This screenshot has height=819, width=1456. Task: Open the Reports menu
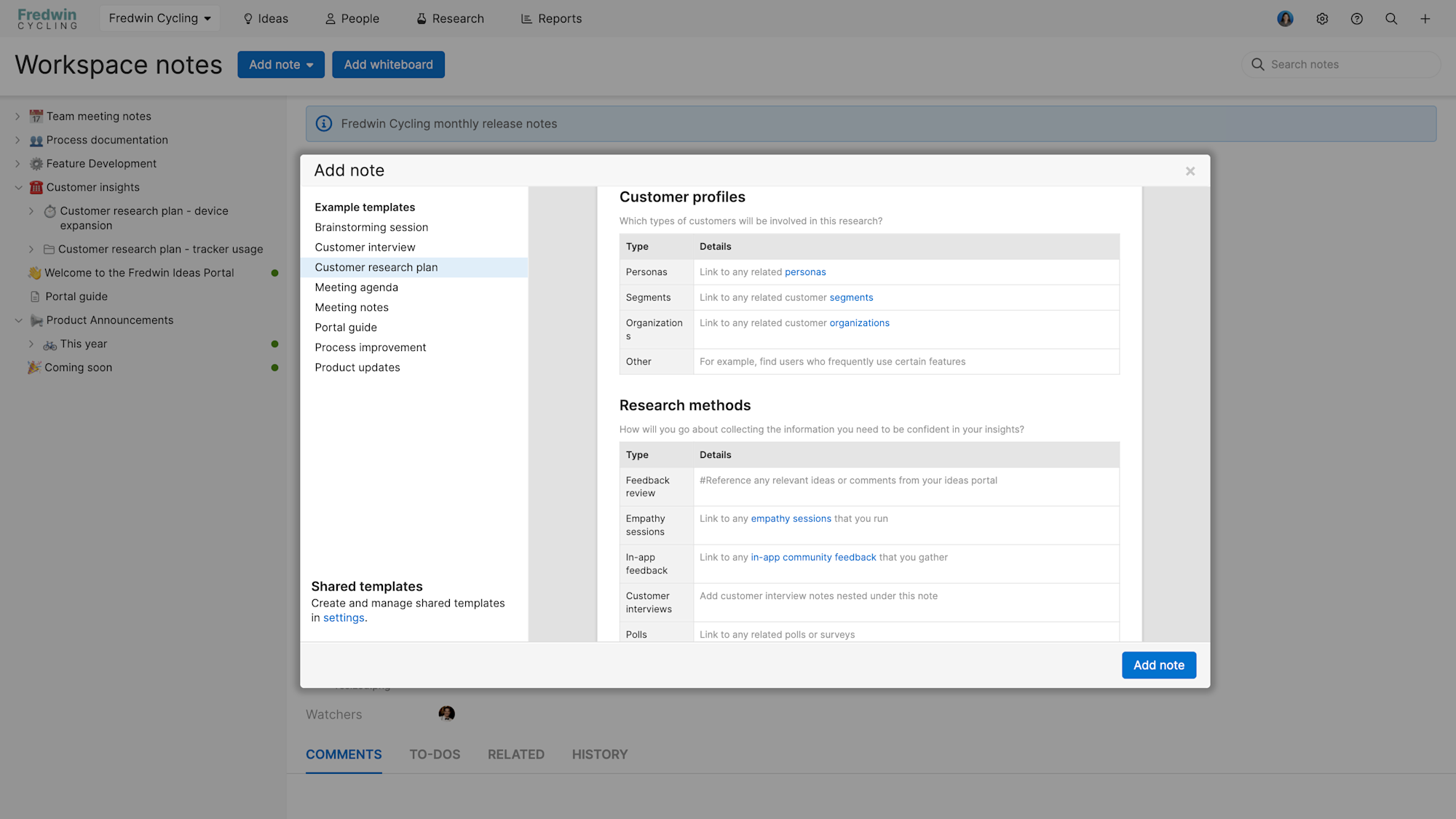pyautogui.click(x=551, y=19)
